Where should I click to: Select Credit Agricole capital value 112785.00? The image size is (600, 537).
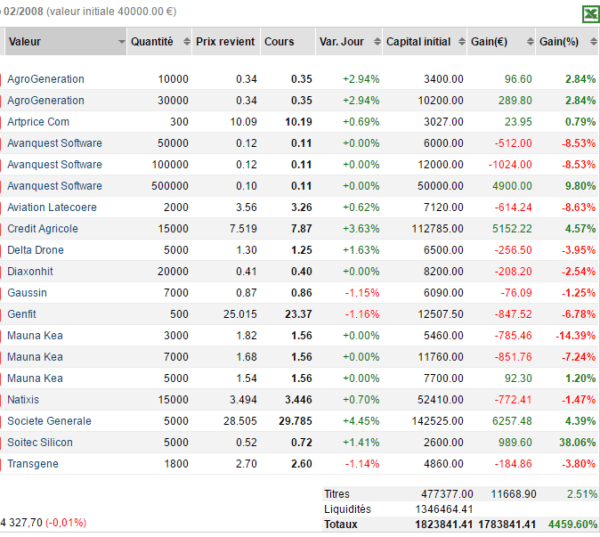438,229
